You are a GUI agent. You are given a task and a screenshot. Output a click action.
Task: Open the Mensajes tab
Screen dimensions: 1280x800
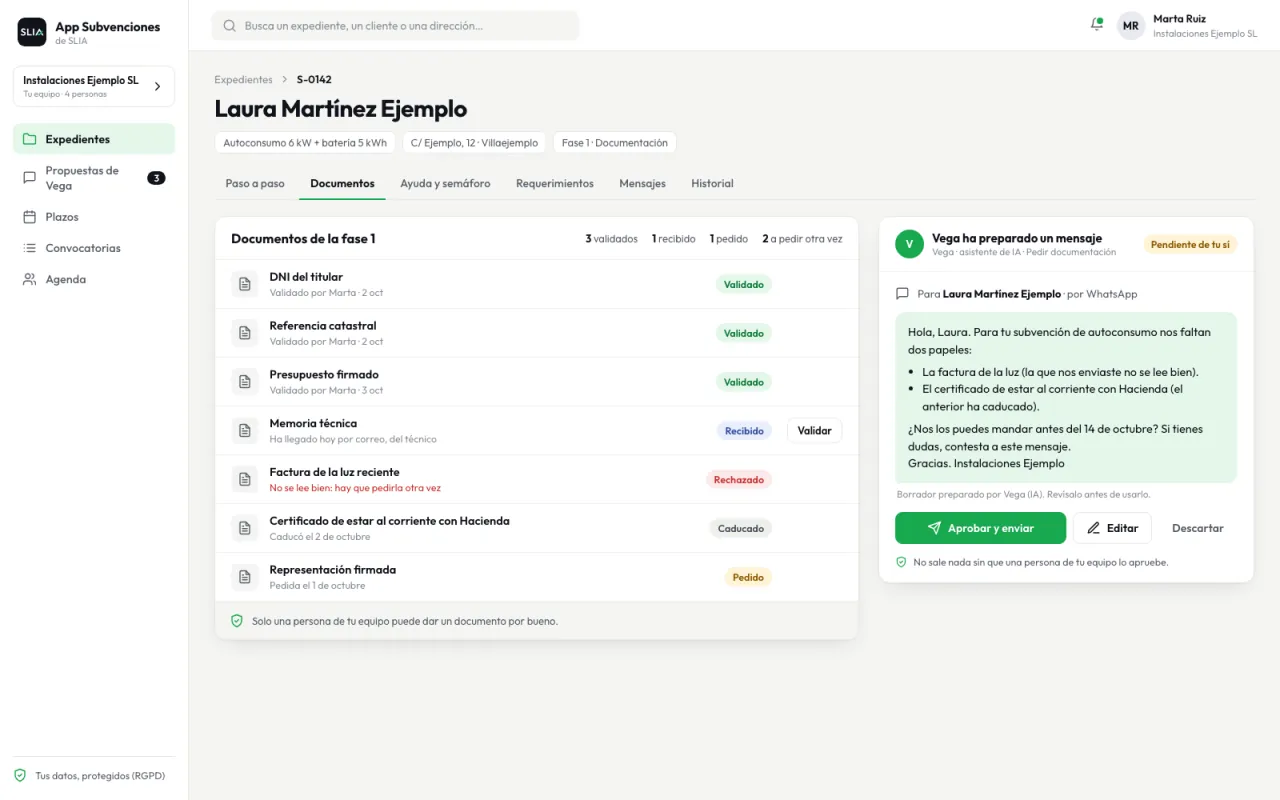point(642,184)
